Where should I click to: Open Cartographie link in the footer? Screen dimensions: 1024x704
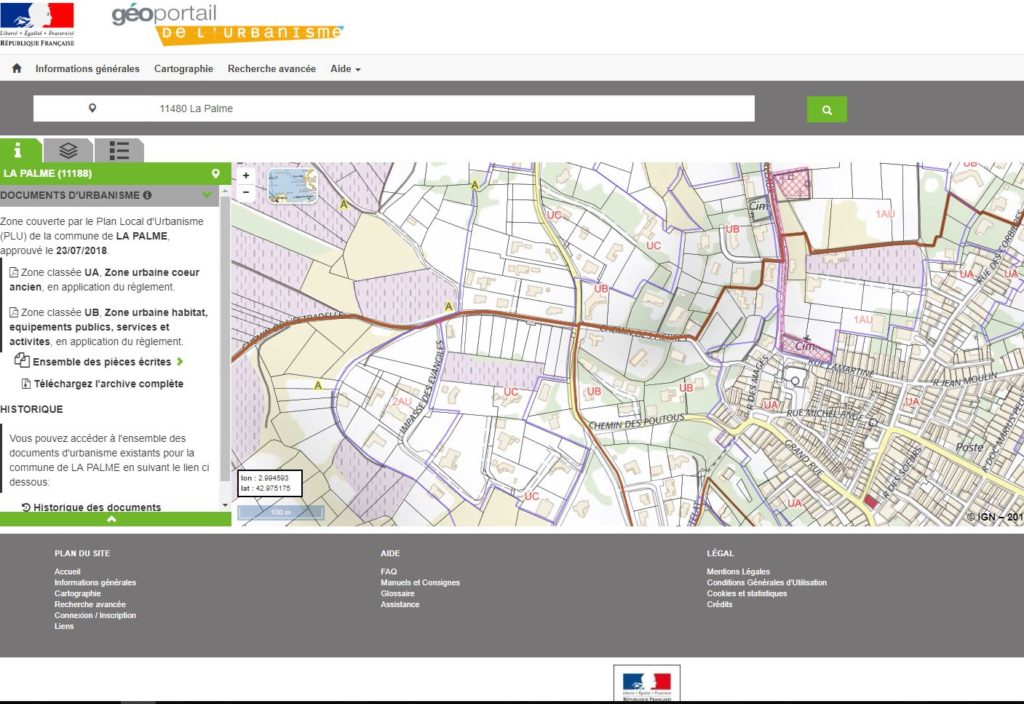(78, 594)
